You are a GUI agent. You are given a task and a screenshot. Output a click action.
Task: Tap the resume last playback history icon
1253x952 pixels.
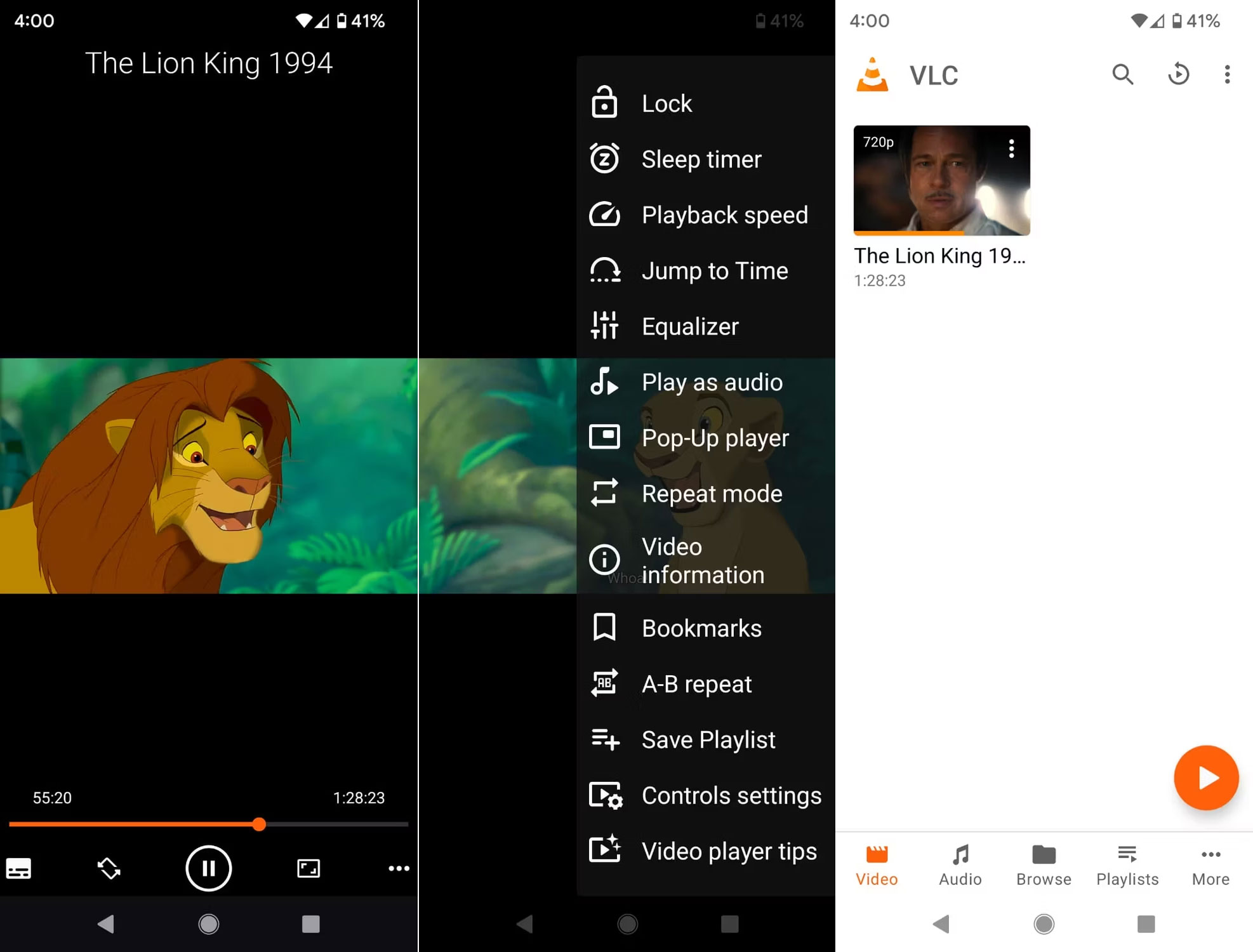tap(1178, 74)
